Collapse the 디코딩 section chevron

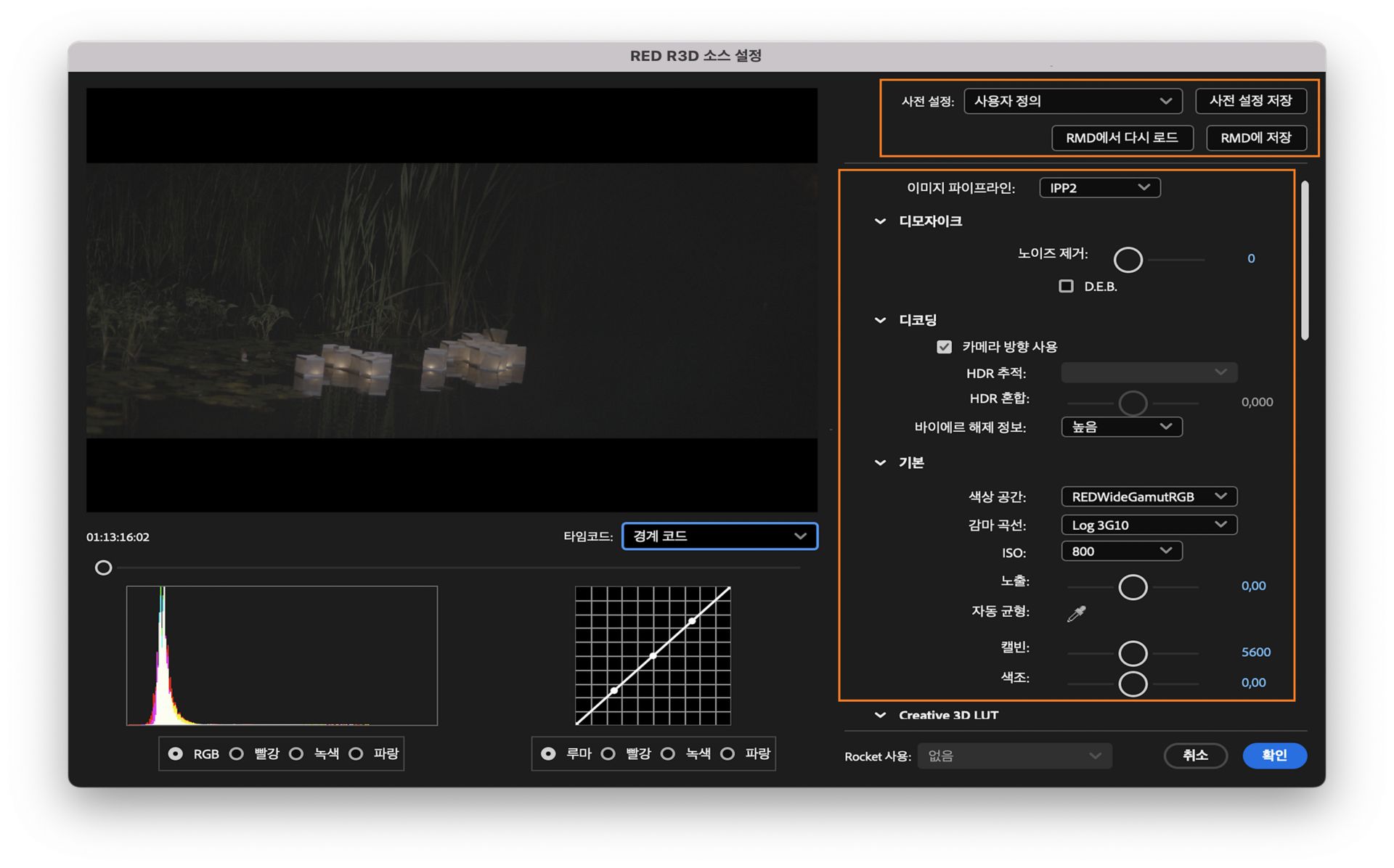click(880, 320)
